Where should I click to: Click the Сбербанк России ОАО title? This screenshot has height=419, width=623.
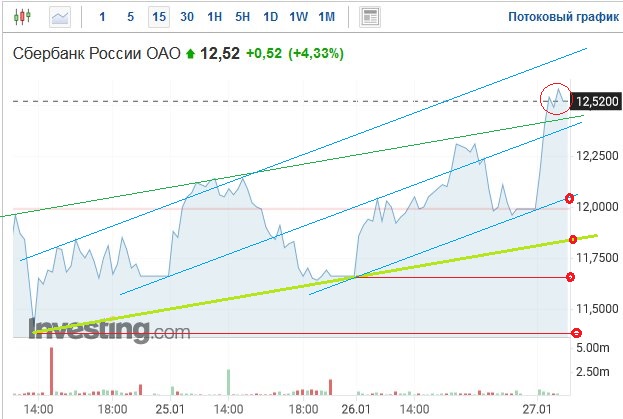pyautogui.click(x=97, y=53)
